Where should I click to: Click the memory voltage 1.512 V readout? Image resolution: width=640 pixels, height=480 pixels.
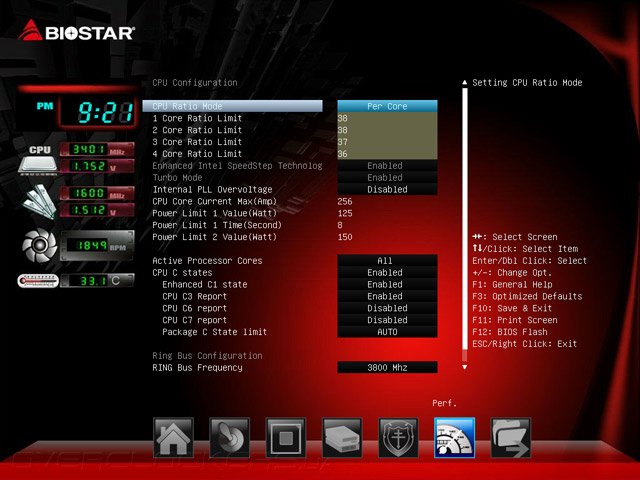97,210
